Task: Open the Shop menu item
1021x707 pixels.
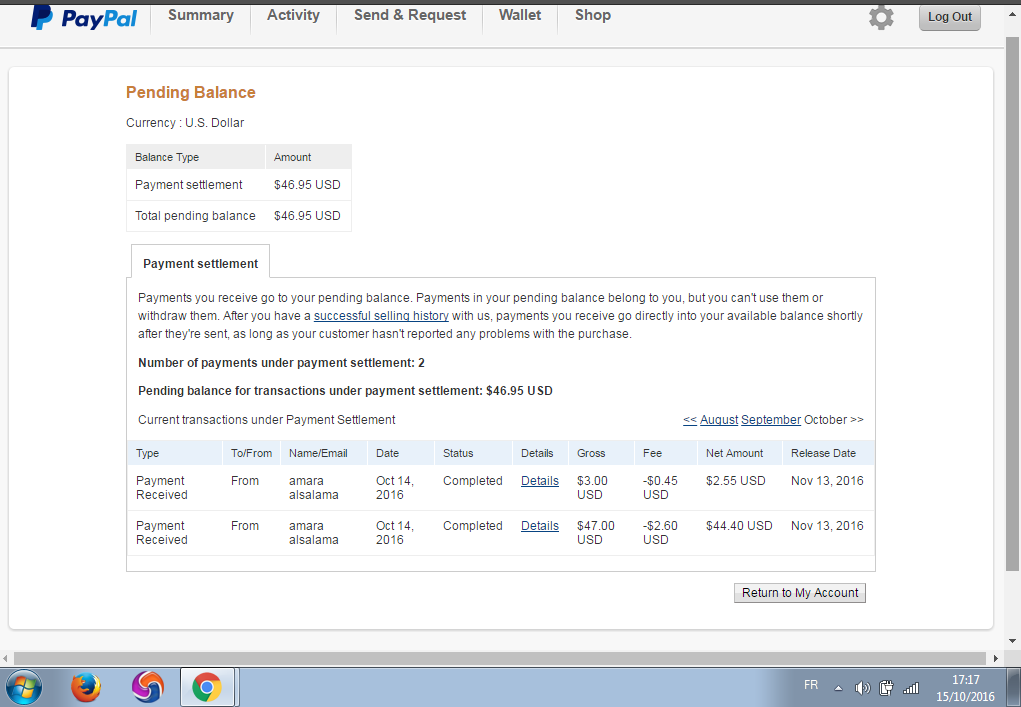Action: (593, 15)
